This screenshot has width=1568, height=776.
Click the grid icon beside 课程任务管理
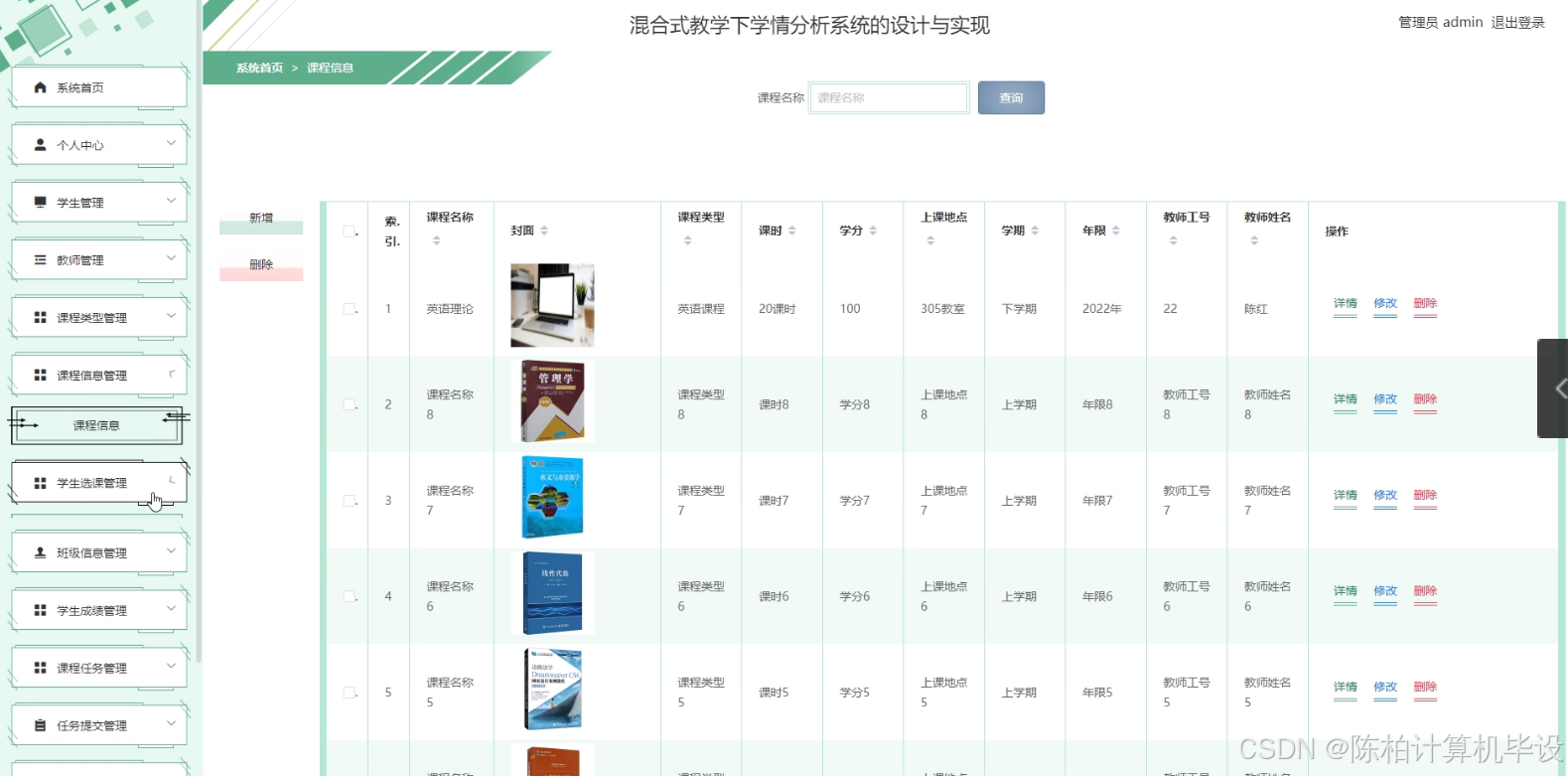point(40,668)
